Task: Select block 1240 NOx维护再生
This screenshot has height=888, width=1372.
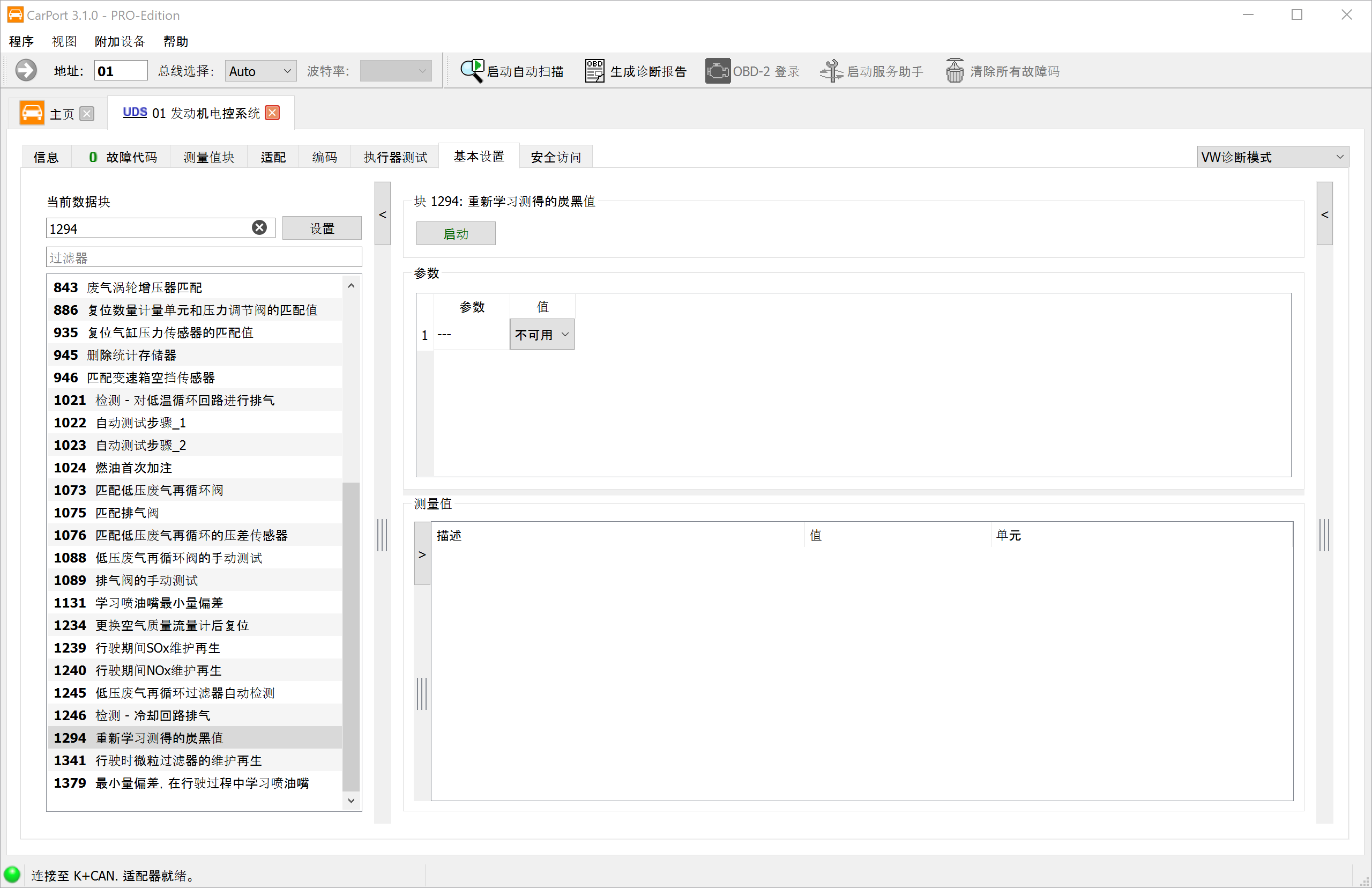Action: (195, 670)
